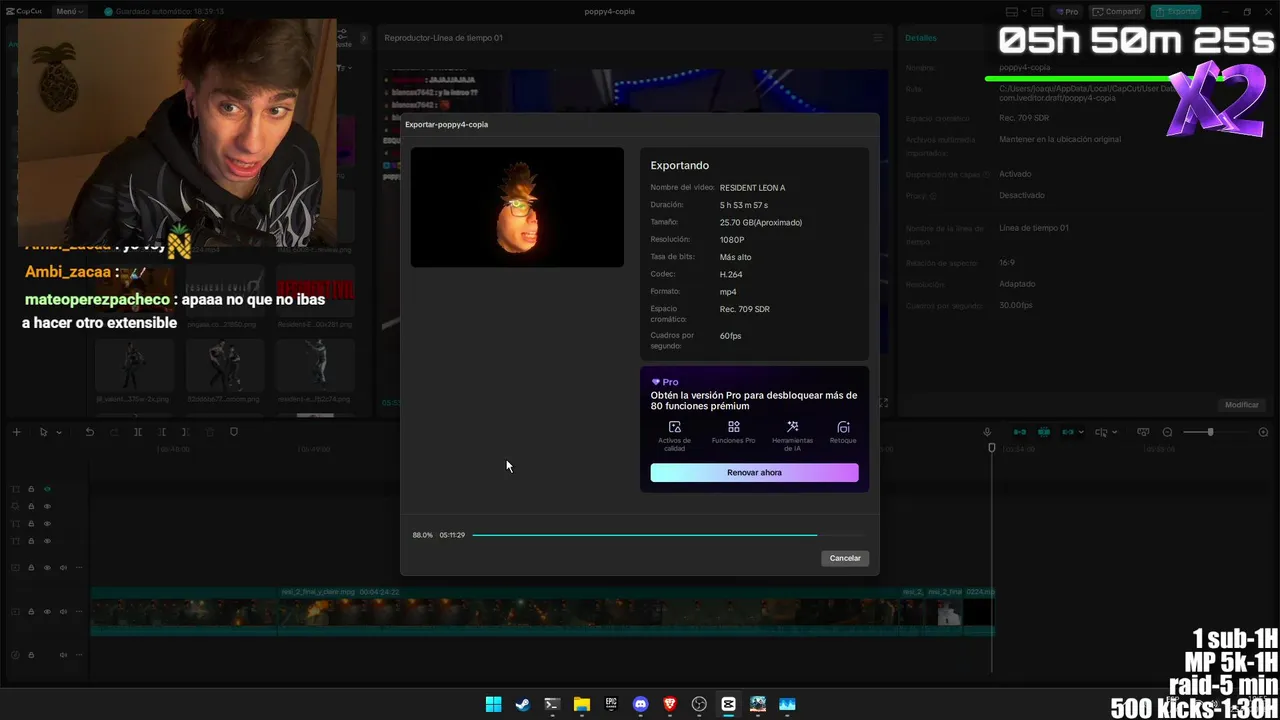Open the dropdown arrow beside preview axis icon
The height and width of the screenshot is (720, 1280).
pyautogui.click(x=1116, y=432)
